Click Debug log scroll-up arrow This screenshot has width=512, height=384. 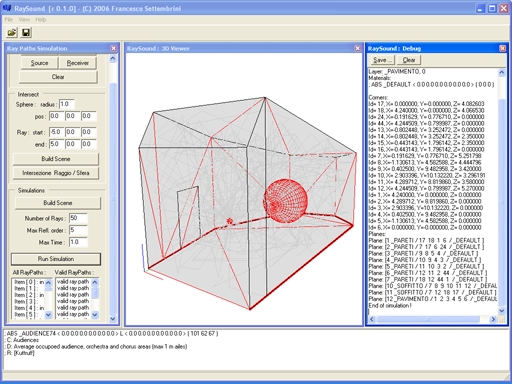(502, 72)
